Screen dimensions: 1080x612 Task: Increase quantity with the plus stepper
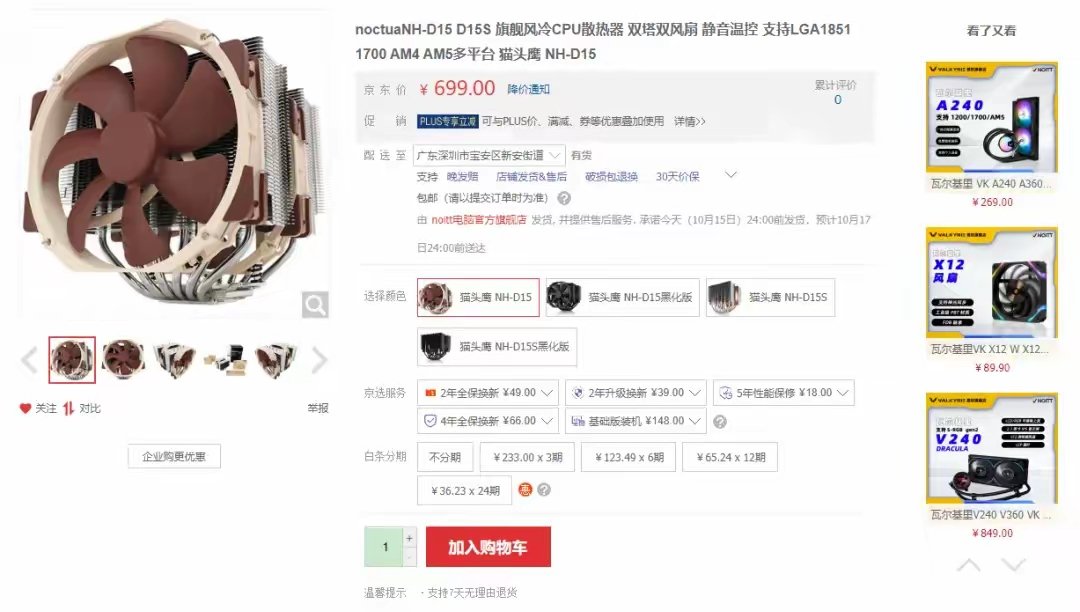click(409, 538)
